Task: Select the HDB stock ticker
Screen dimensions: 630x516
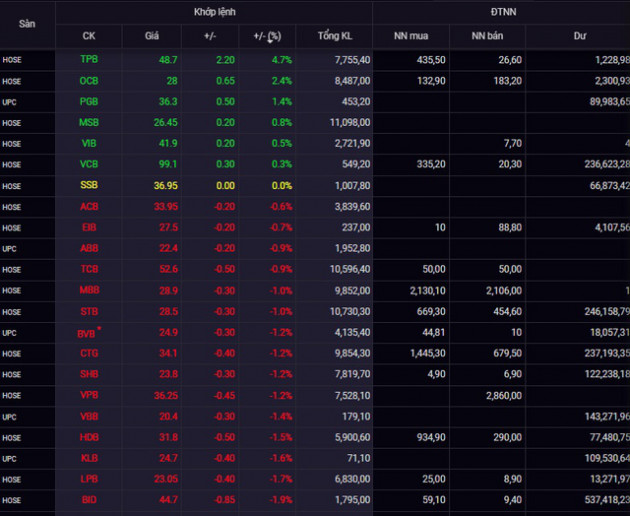Action: 89,437
